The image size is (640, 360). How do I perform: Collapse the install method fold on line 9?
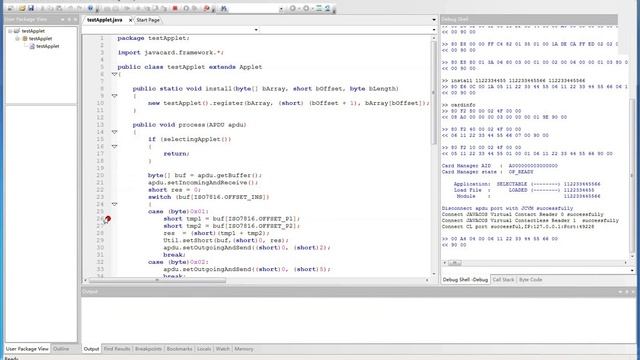pyautogui.click(x=114, y=96)
